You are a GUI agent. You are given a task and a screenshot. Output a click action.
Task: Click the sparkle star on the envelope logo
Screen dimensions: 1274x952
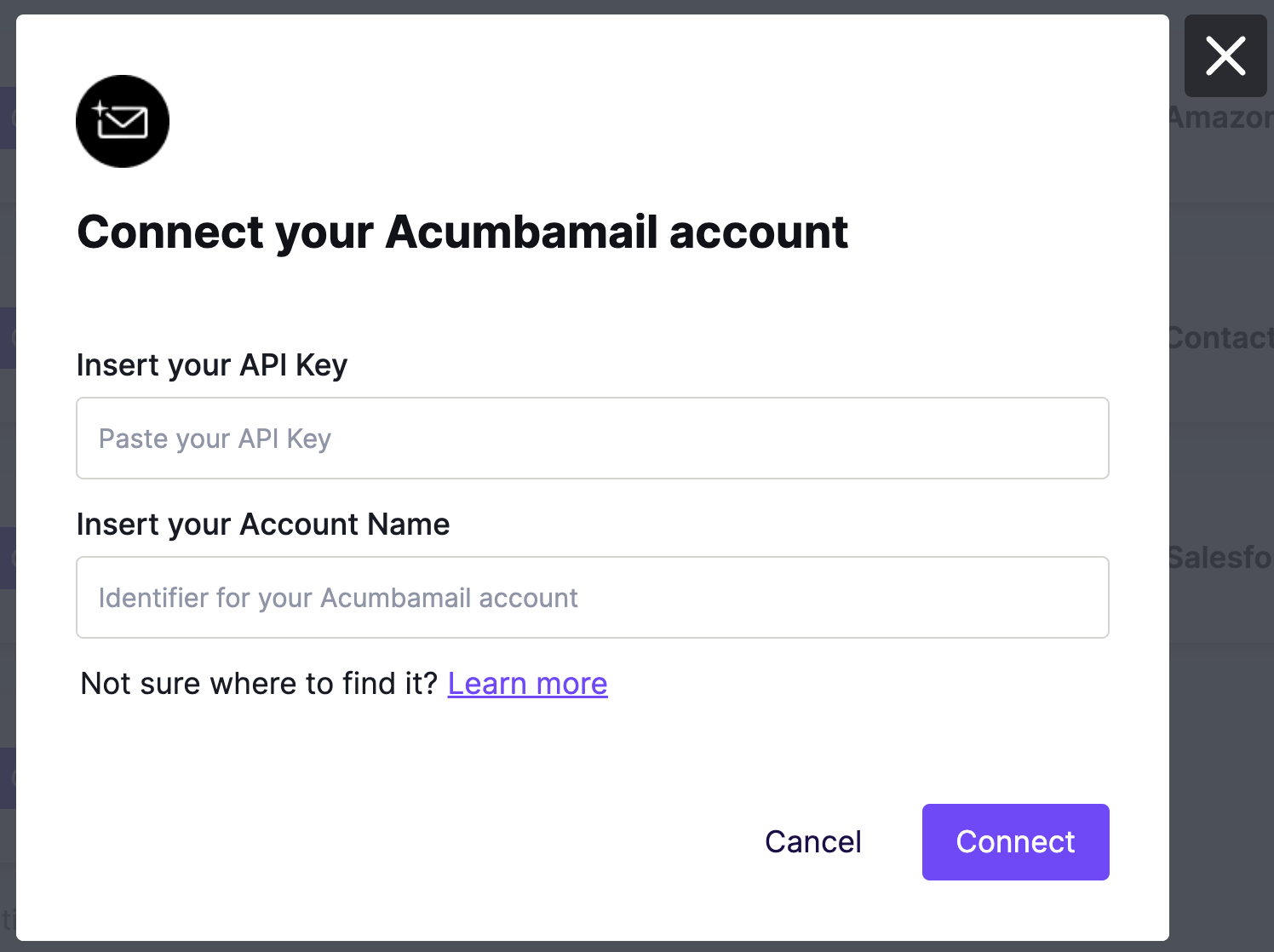(99, 109)
